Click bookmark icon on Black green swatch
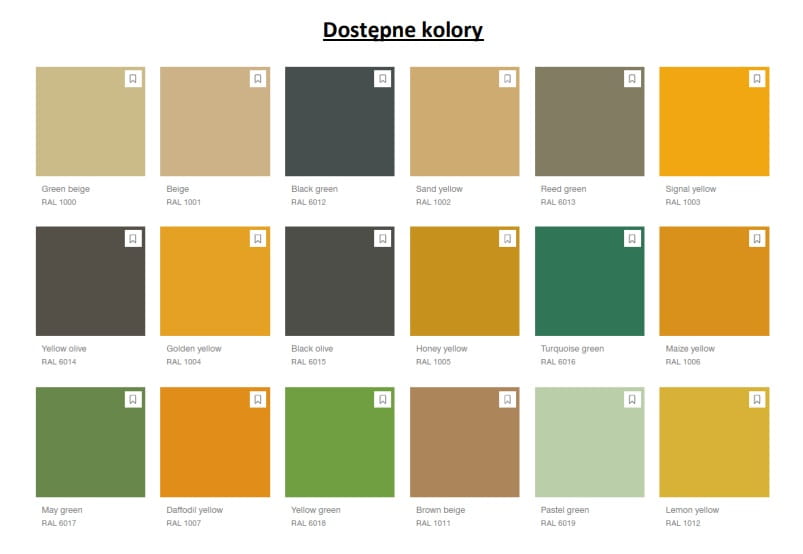The width and height of the screenshot is (803, 554). coord(382,79)
